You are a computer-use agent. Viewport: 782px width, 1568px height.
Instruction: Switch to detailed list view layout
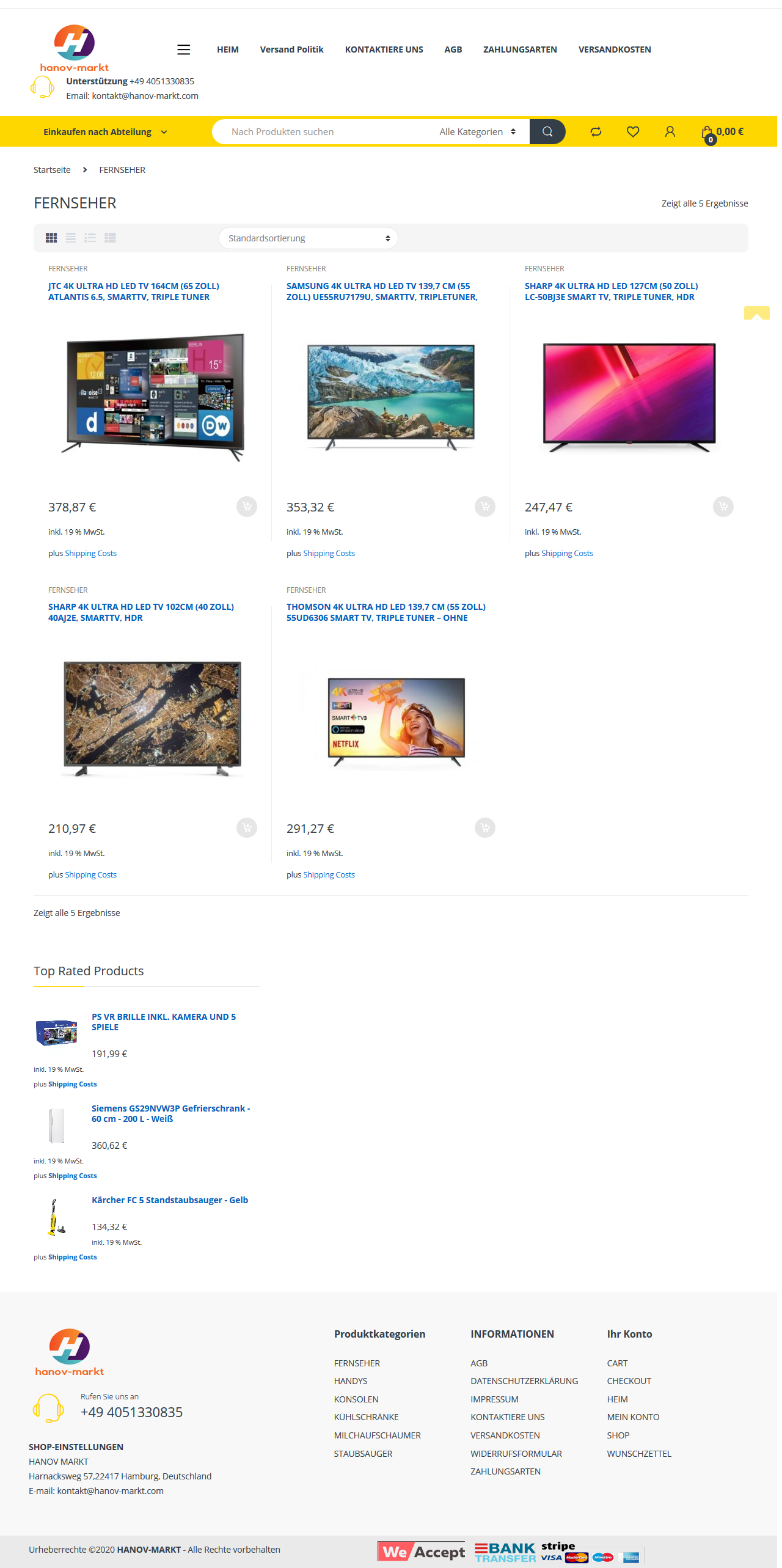coord(110,238)
